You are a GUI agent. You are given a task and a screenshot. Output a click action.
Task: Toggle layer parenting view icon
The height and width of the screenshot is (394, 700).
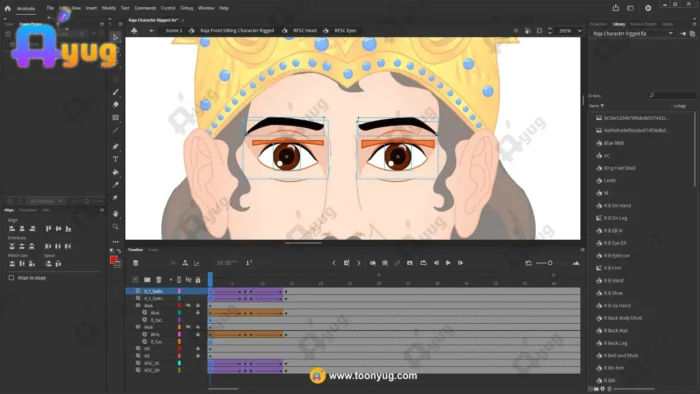click(185, 263)
